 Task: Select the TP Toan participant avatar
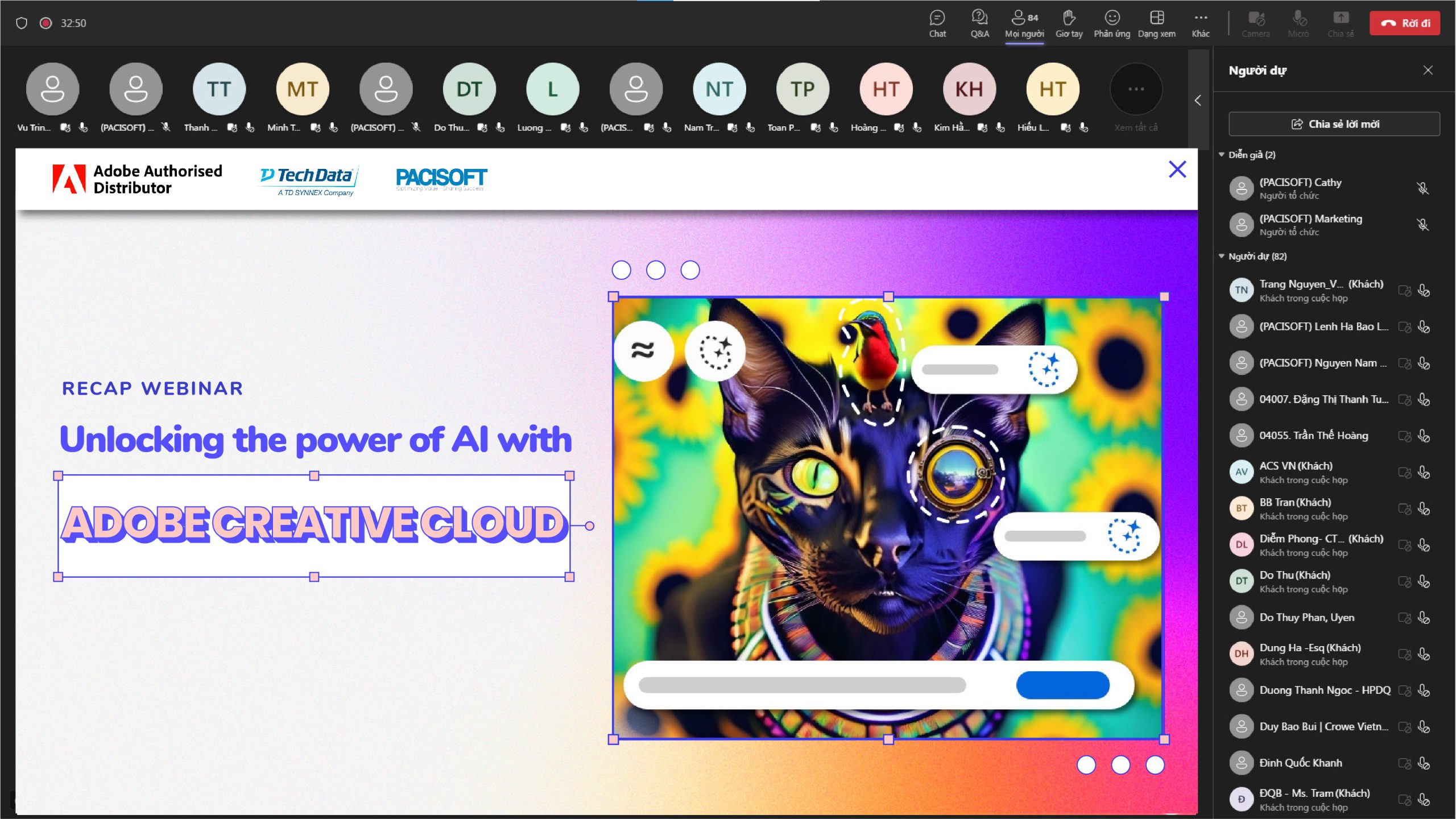tap(803, 89)
